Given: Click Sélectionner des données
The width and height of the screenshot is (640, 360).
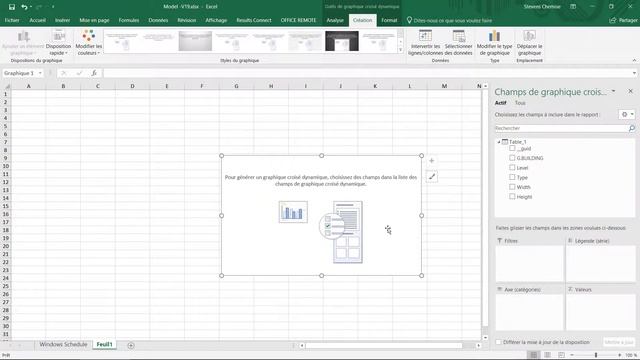Looking at the screenshot, I should 458,42.
